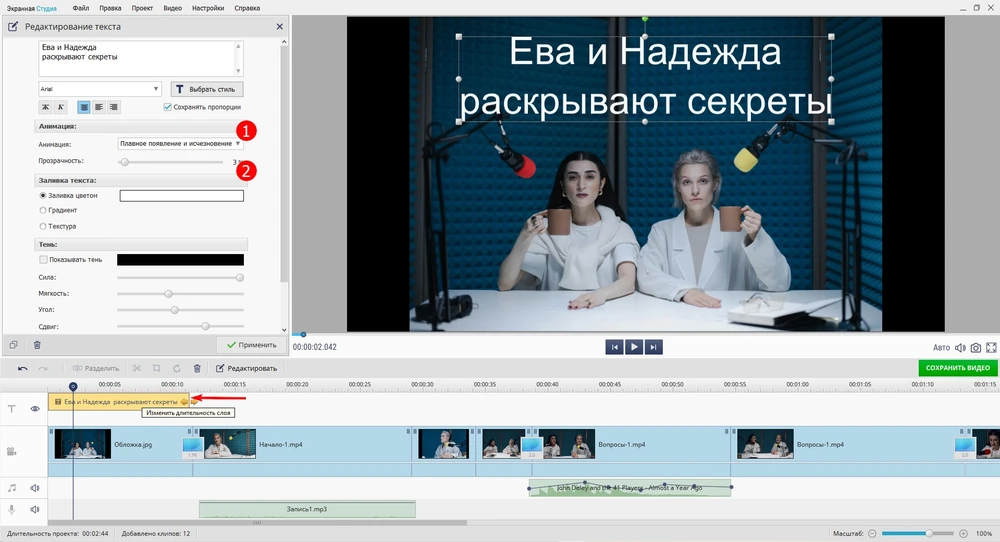
Task: Open the Arial font dropdown
Action: pos(100,89)
